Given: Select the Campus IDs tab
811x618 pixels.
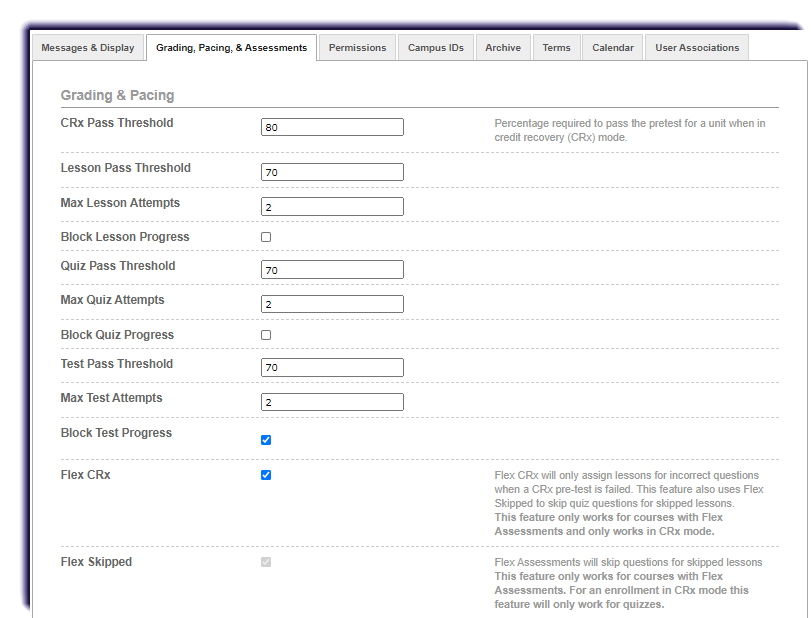Looking at the screenshot, I should [x=435, y=47].
